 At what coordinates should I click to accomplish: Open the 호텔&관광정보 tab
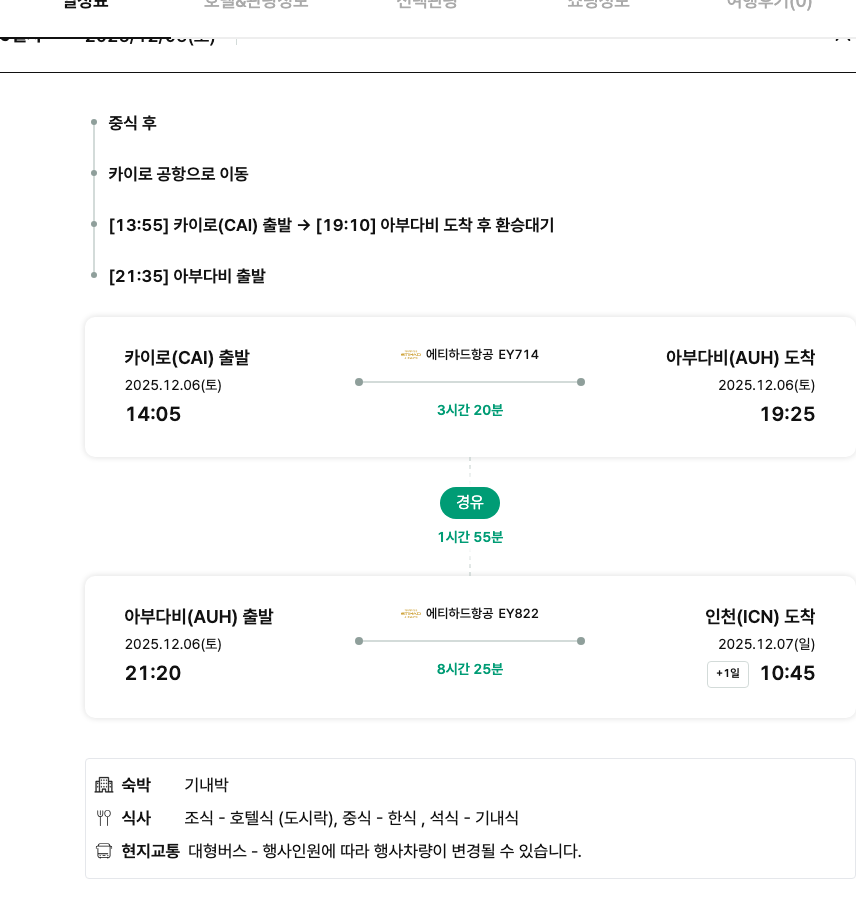256,3
